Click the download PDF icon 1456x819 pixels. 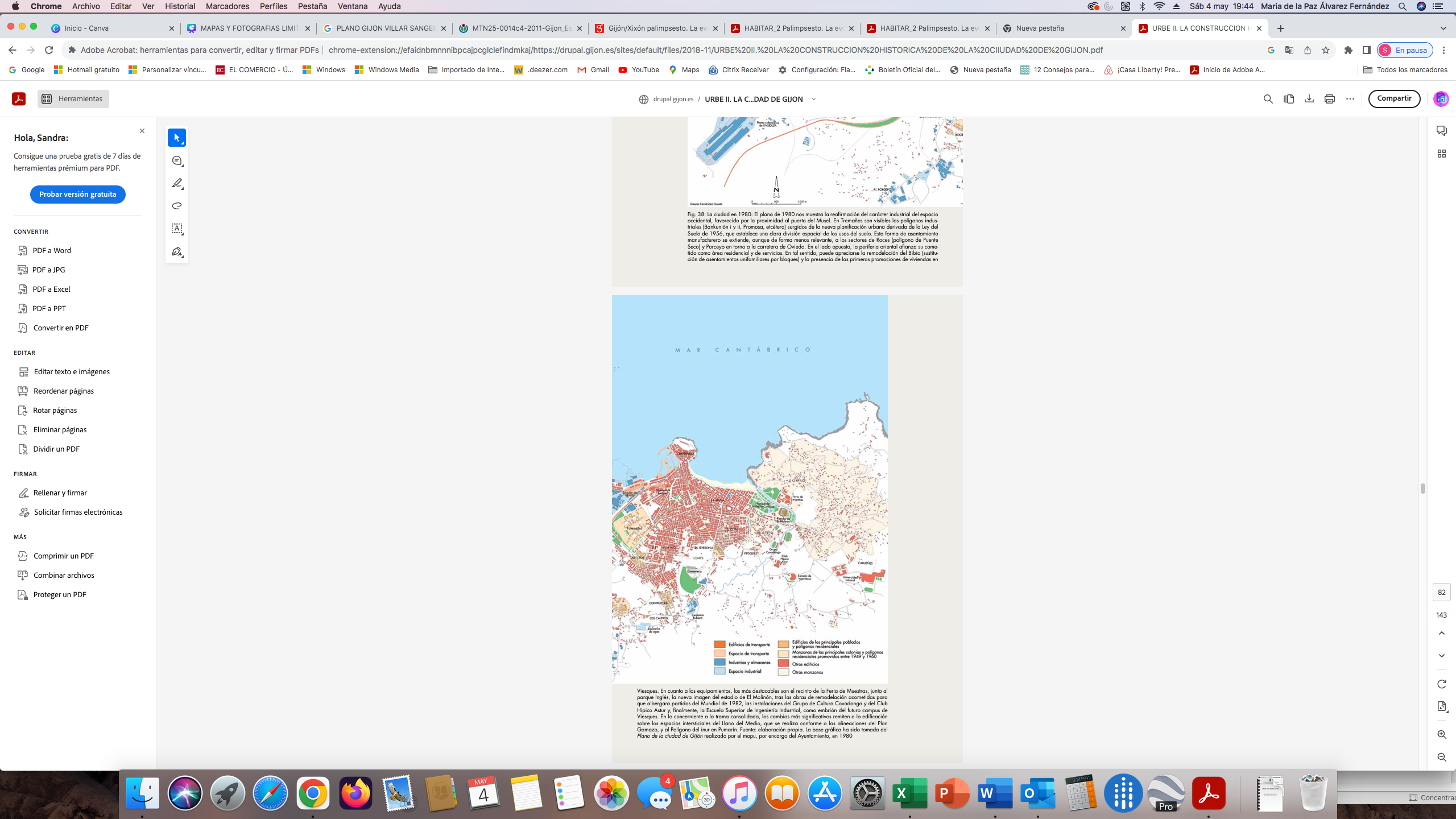click(1309, 99)
